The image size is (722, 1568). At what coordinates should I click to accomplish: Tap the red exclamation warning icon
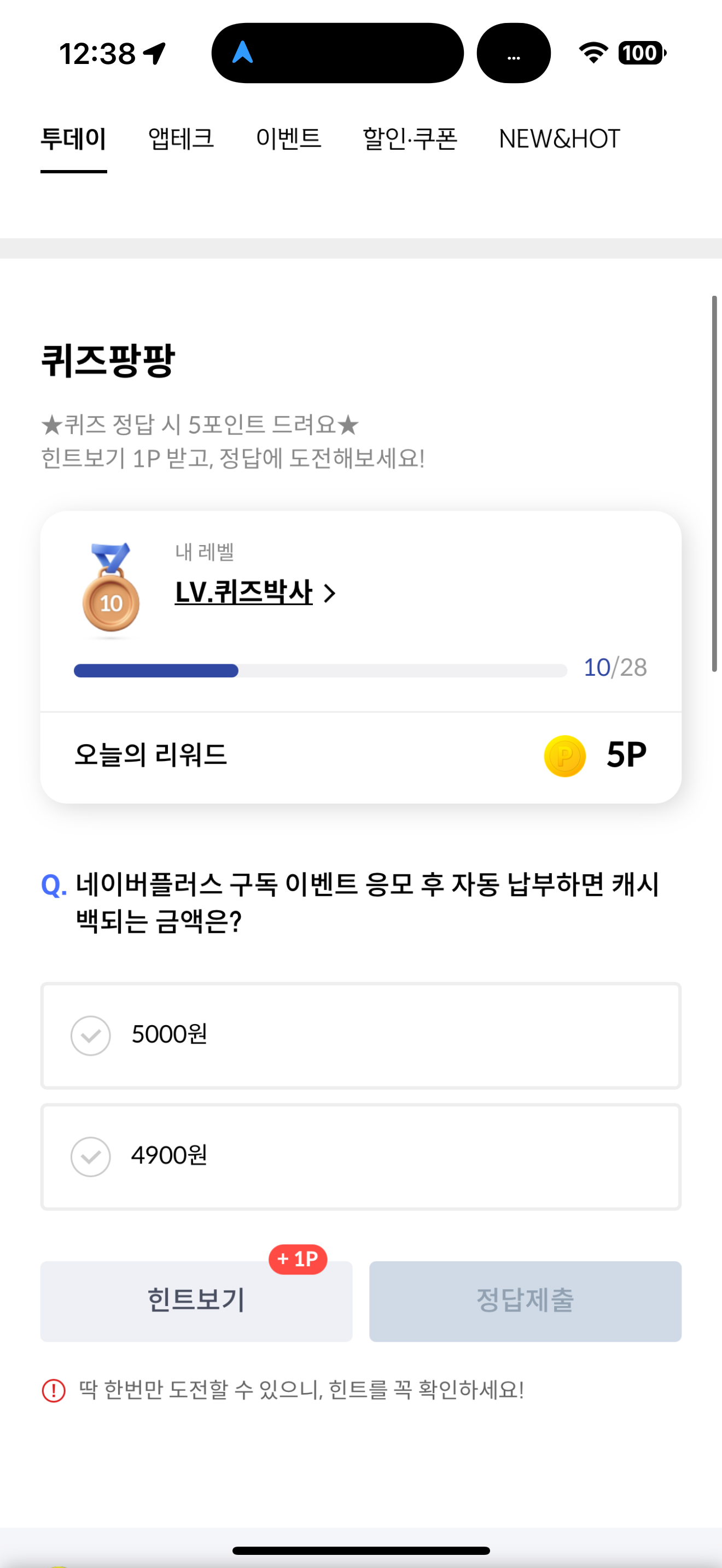54,1390
